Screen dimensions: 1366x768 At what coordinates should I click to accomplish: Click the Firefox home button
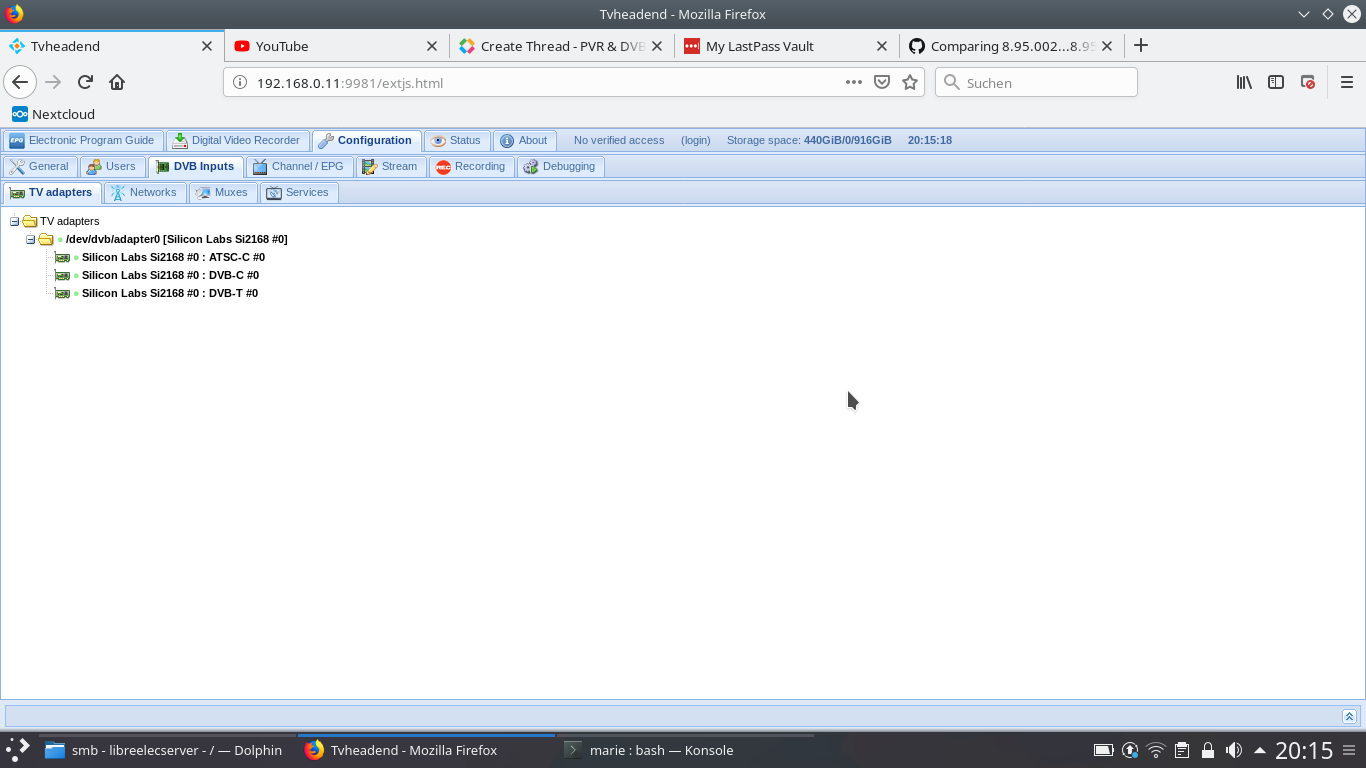point(117,82)
